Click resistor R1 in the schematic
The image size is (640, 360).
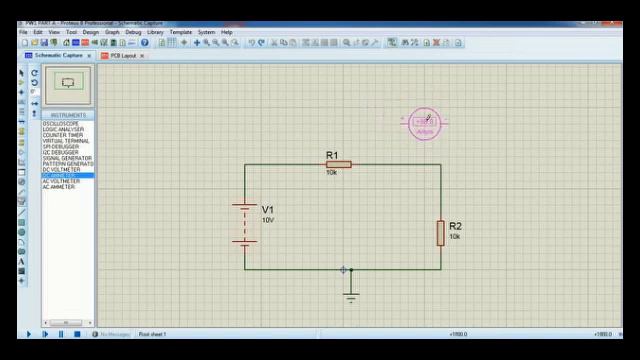339,164
